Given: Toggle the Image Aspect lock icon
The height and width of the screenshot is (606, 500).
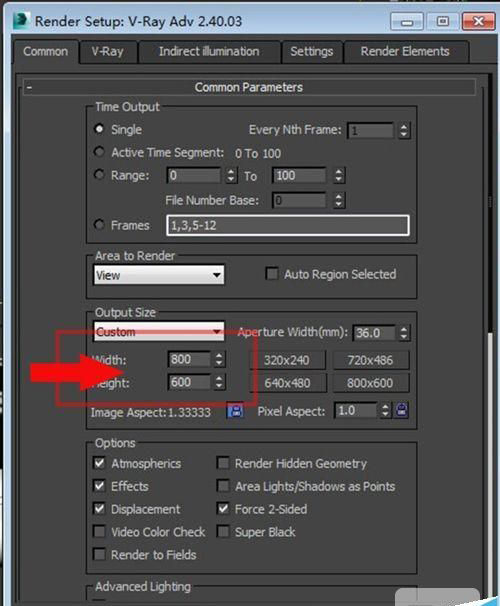Looking at the screenshot, I should pos(235,411).
